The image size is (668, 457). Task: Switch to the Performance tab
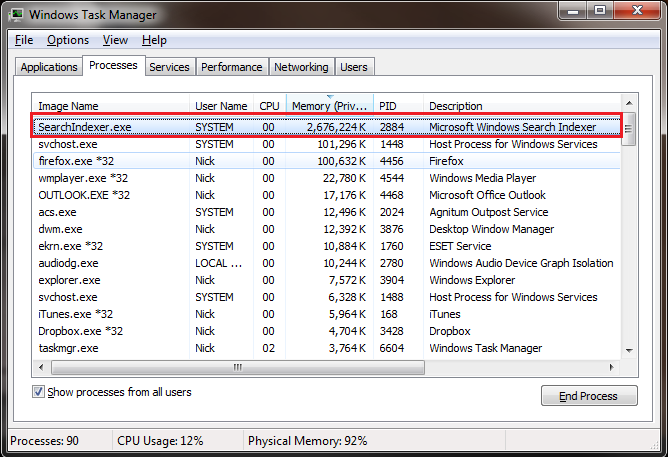[x=231, y=67]
